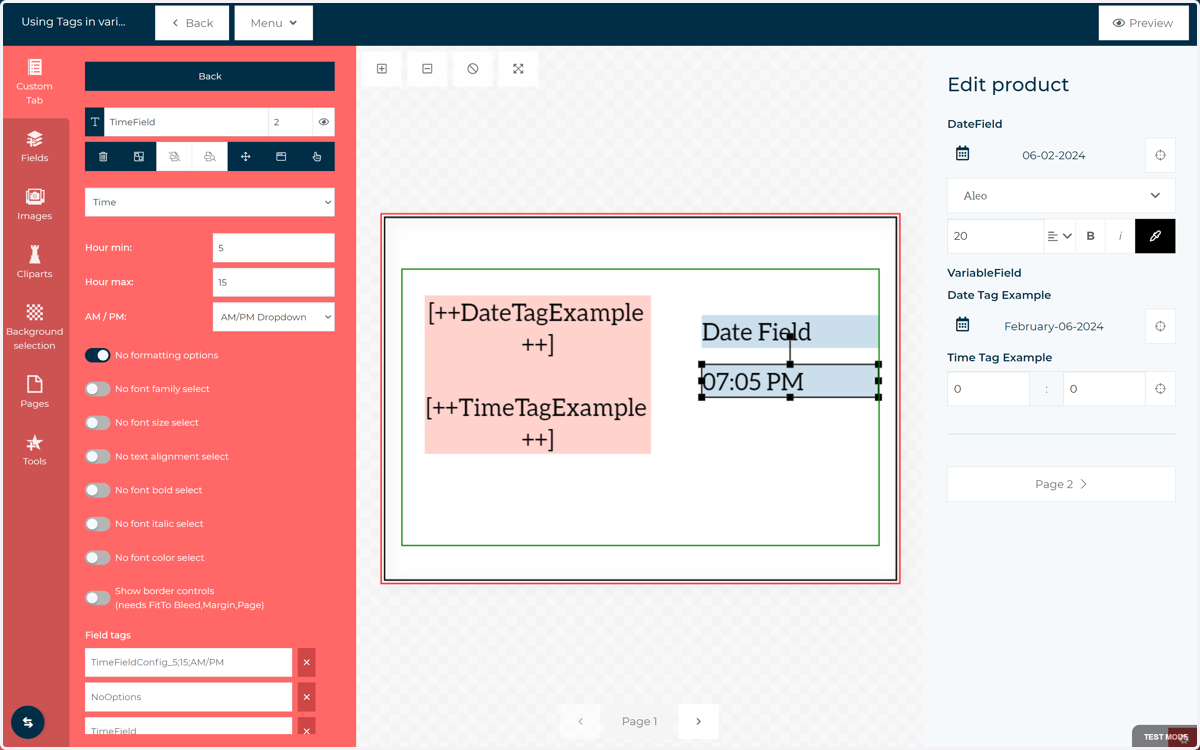The height and width of the screenshot is (750, 1200).
Task: Enable No text alignment select toggle
Action: pyautogui.click(x=98, y=457)
